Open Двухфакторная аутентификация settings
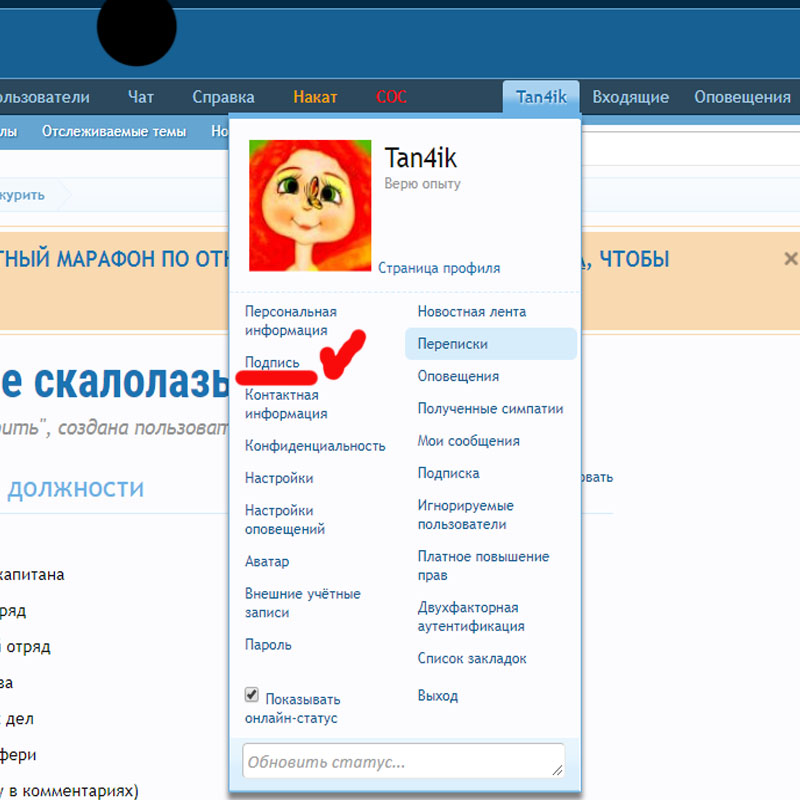The height and width of the screenshot is (800, 800). point(471,617)
